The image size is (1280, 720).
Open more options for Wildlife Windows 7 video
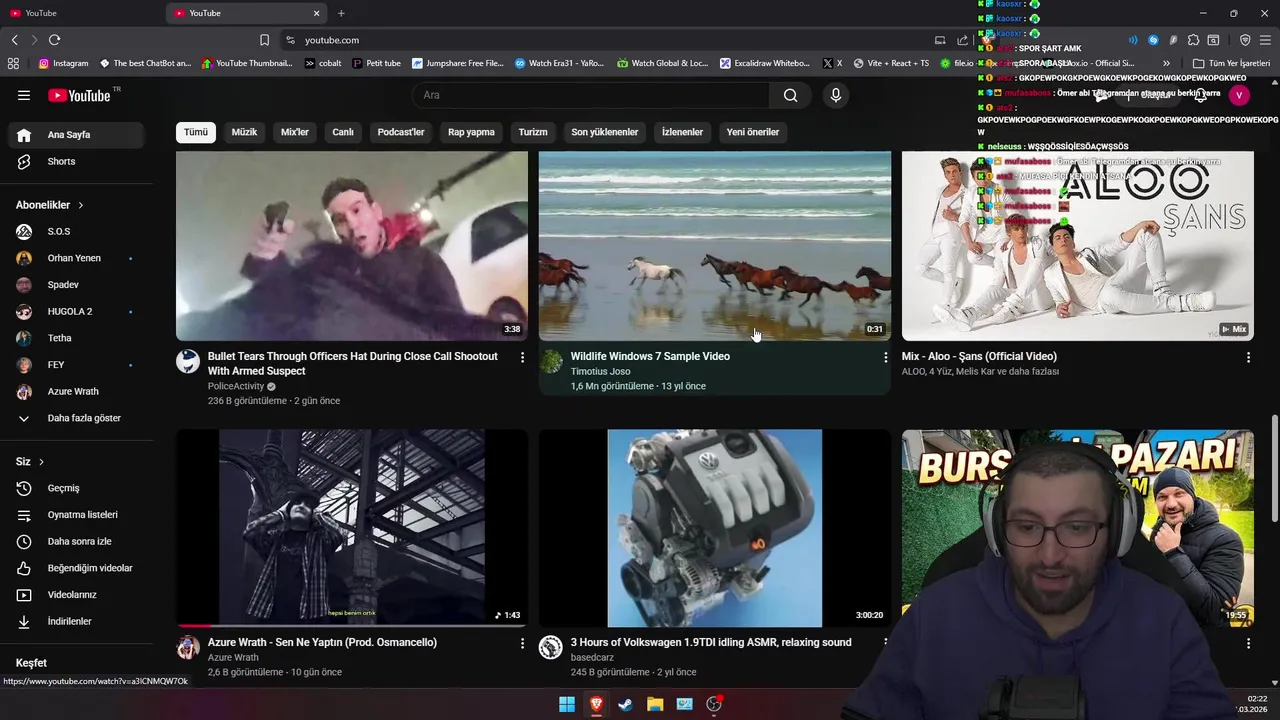pos(885,357)
